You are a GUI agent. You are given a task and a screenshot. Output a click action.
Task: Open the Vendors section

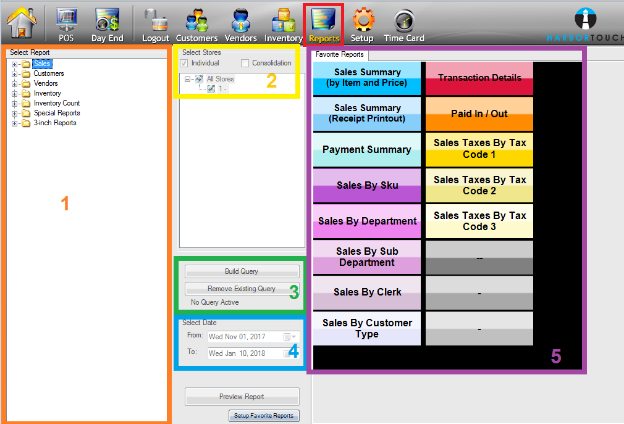tap(241, 20)
